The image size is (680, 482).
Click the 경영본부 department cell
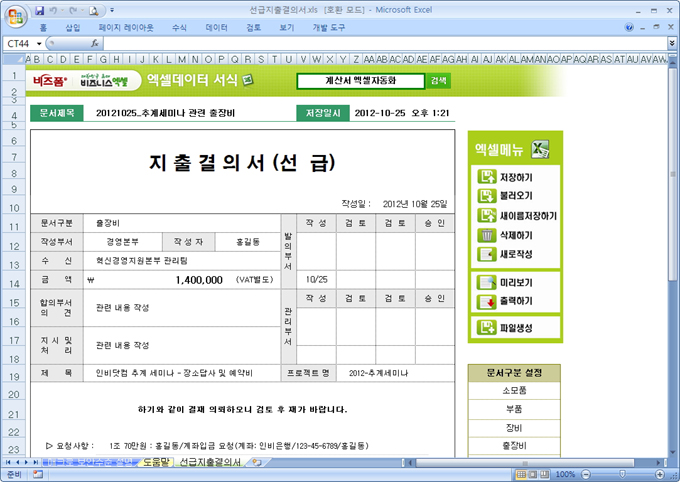click(x=123, y=242)
